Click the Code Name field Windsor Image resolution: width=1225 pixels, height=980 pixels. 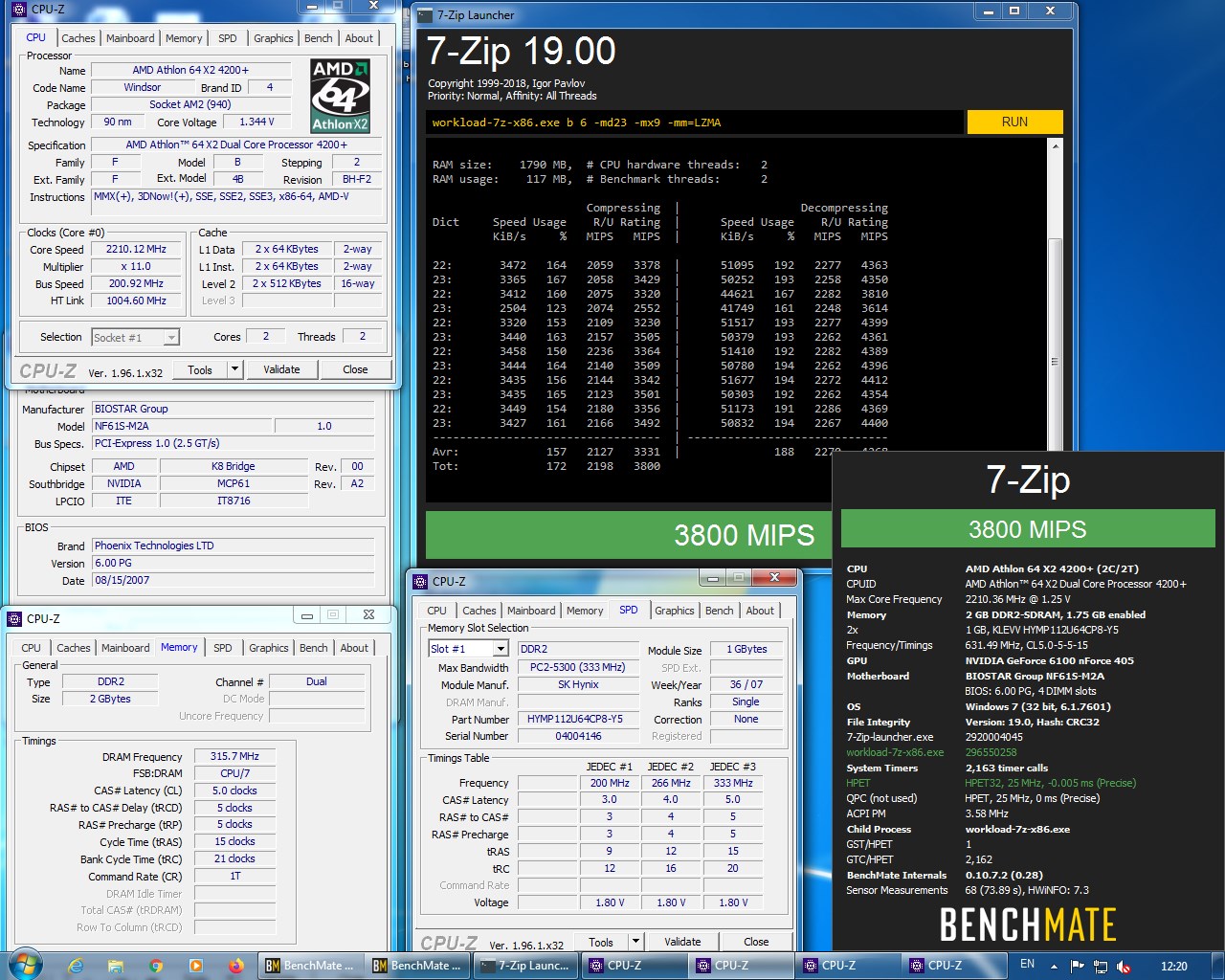point(142,87)
